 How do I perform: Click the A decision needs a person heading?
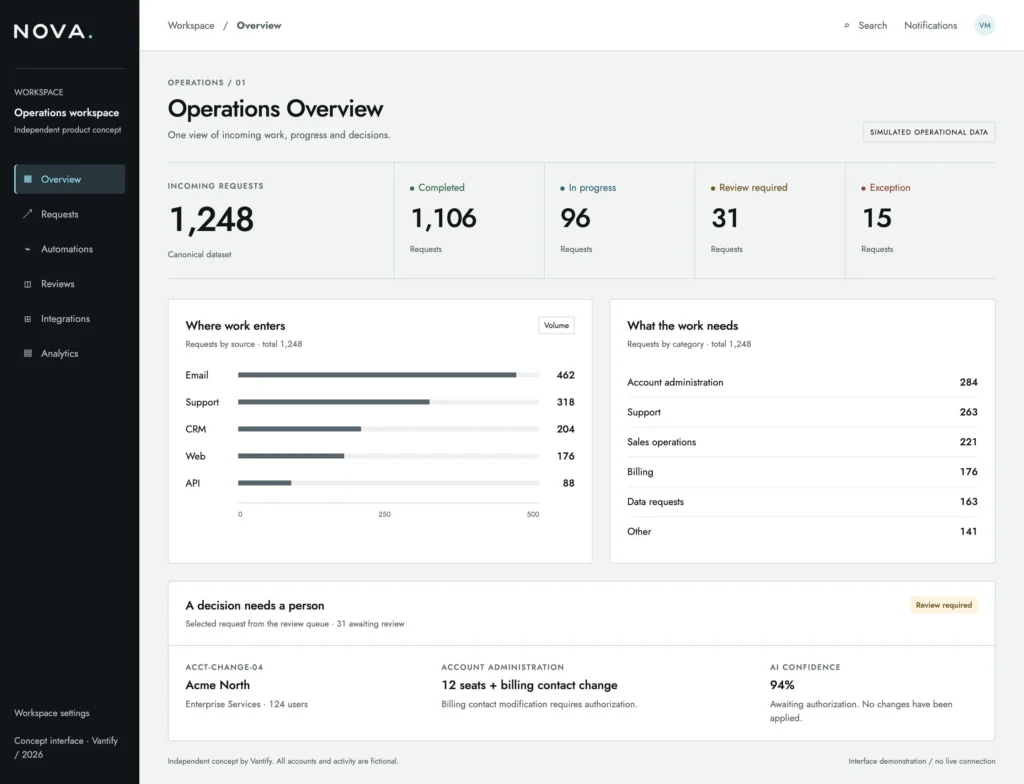[255, 606]
